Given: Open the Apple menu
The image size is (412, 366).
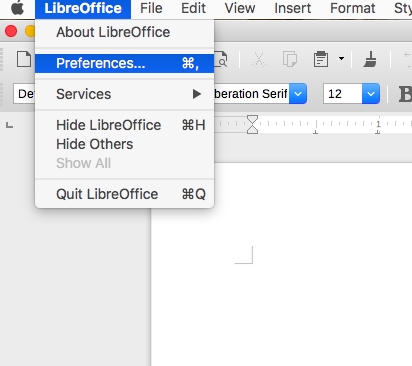Looking at the screenshot, I should (17, 8).
